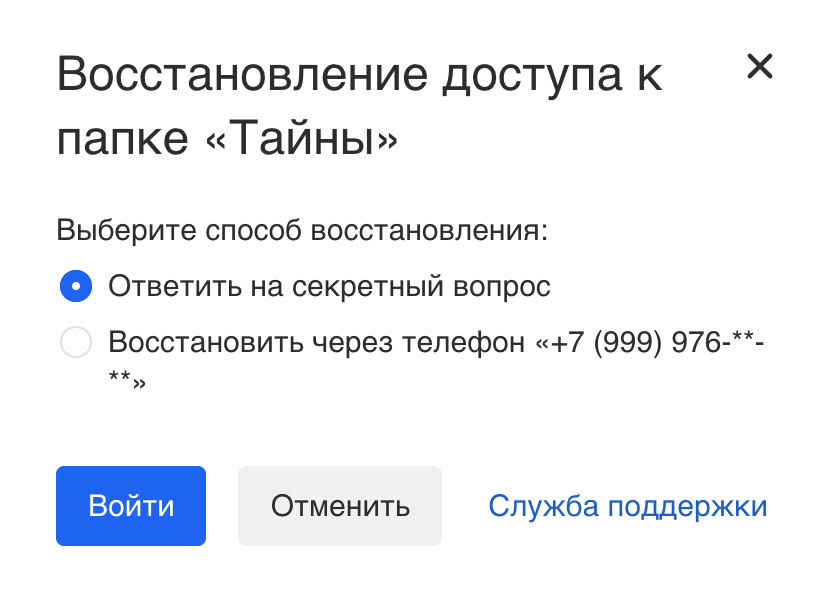Click the «Ответить на секретный вопрос» label text
Image resolution: width=822 pixels, height=600 pixels.
pos(329,287)
